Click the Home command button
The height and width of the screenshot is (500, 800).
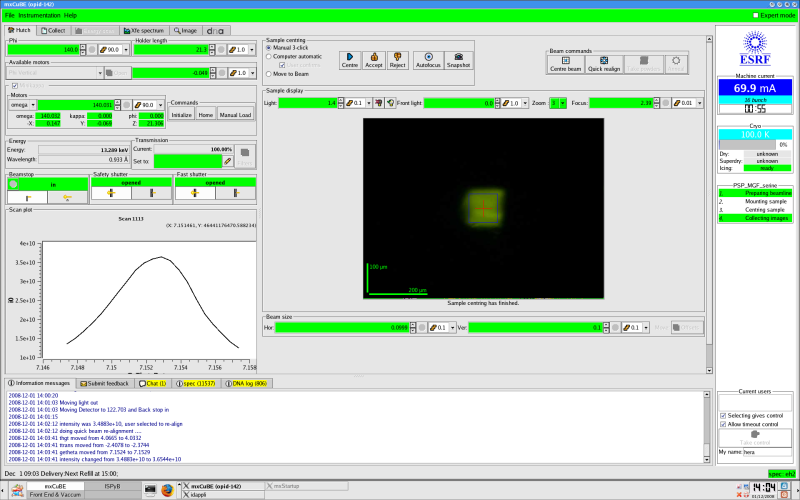[205, 115]
